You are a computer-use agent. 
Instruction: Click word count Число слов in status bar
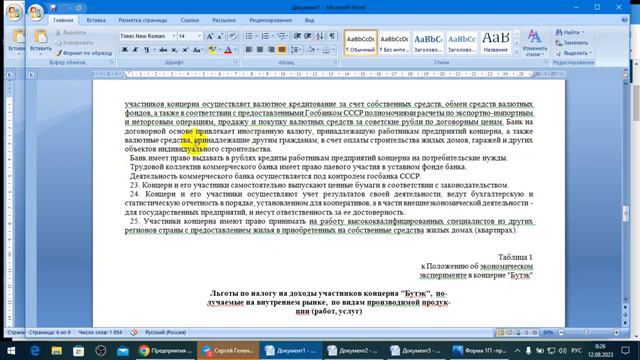click(x=100, y=332)
